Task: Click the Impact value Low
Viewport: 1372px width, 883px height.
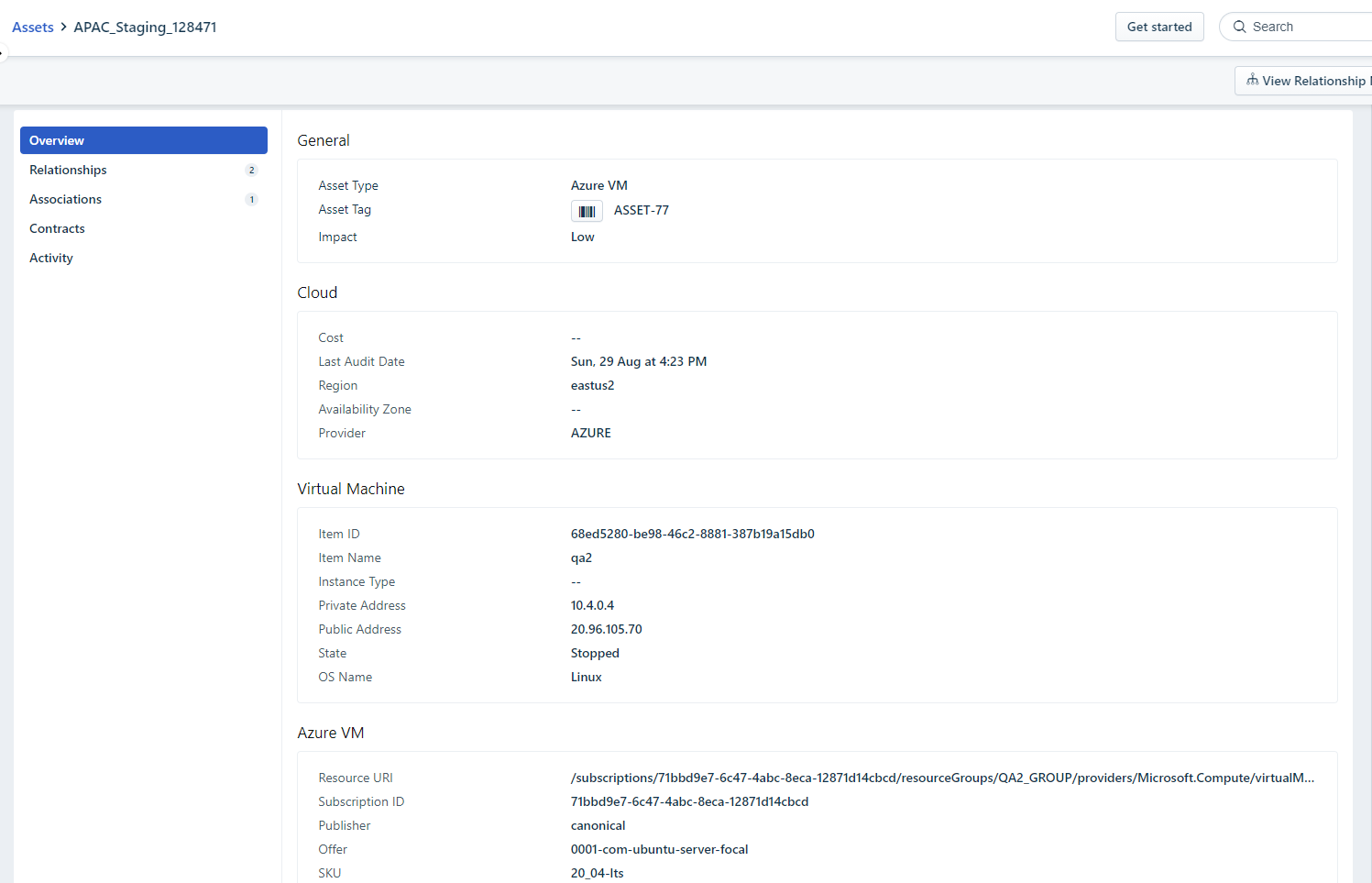Action: (x=583, y=237)
